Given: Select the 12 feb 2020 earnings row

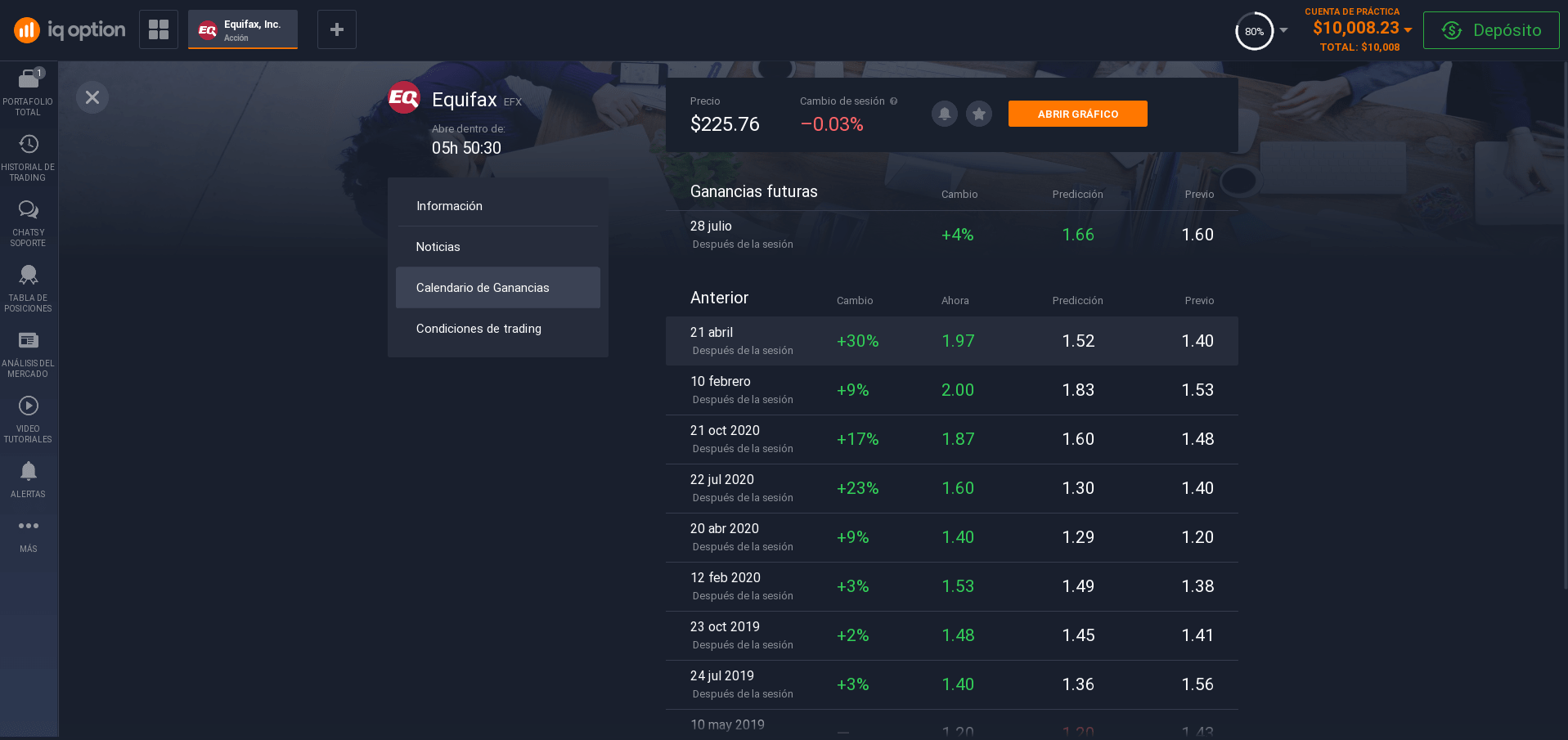Looking at the screenshot, I should [x=952, y=586].
